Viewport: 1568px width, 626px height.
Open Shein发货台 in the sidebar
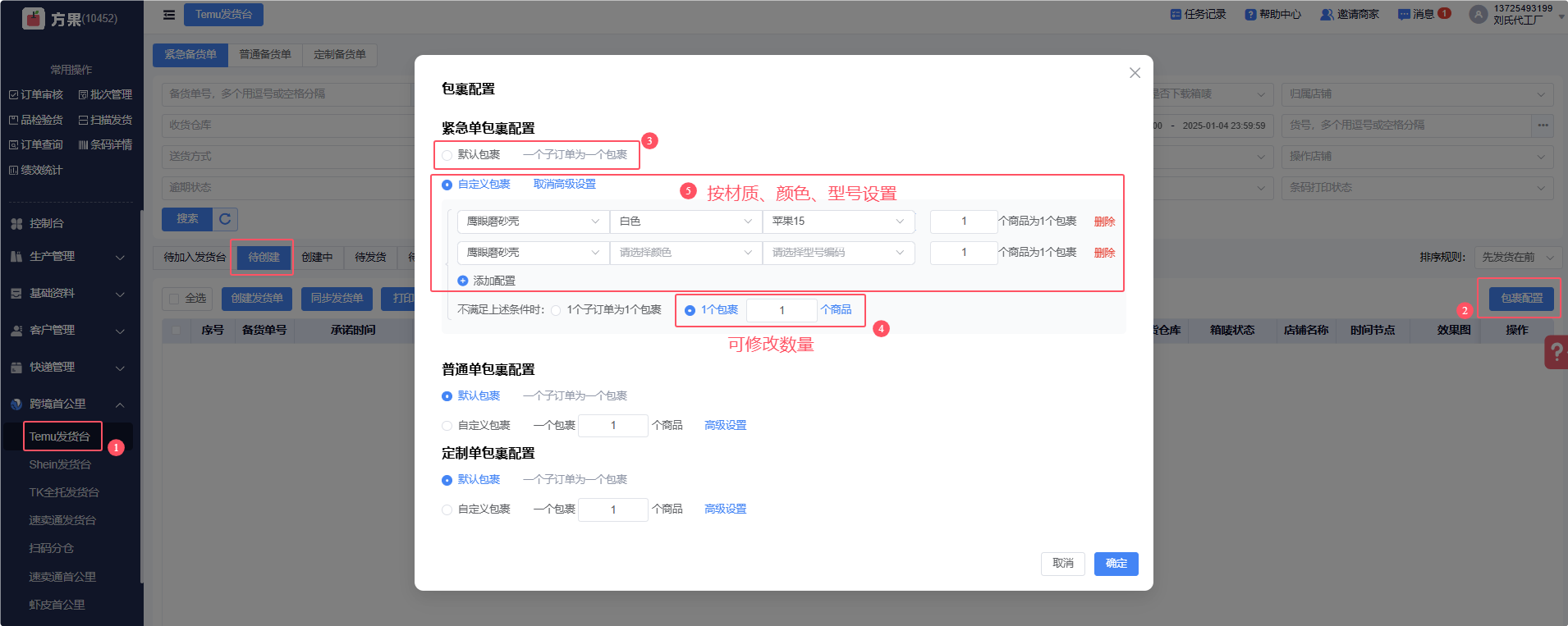[60, 464]
